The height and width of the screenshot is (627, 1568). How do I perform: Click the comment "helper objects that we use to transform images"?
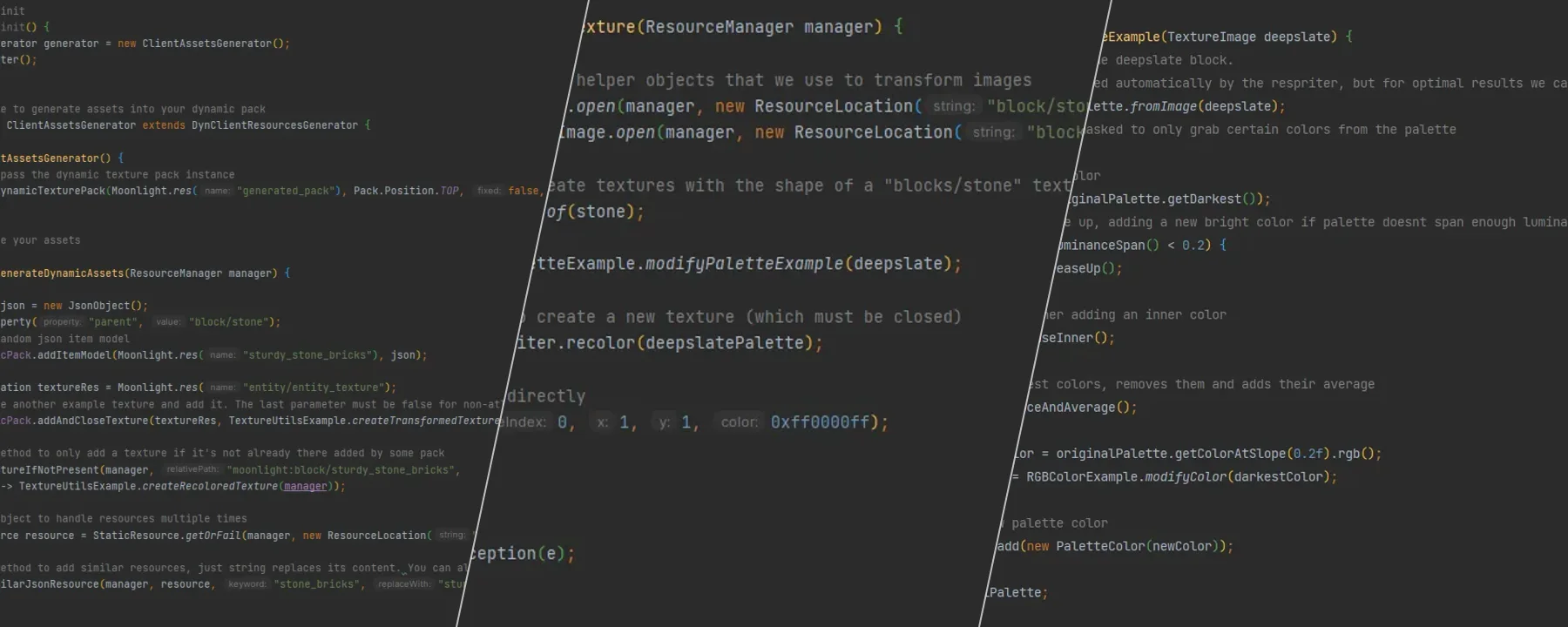point(803,80)
